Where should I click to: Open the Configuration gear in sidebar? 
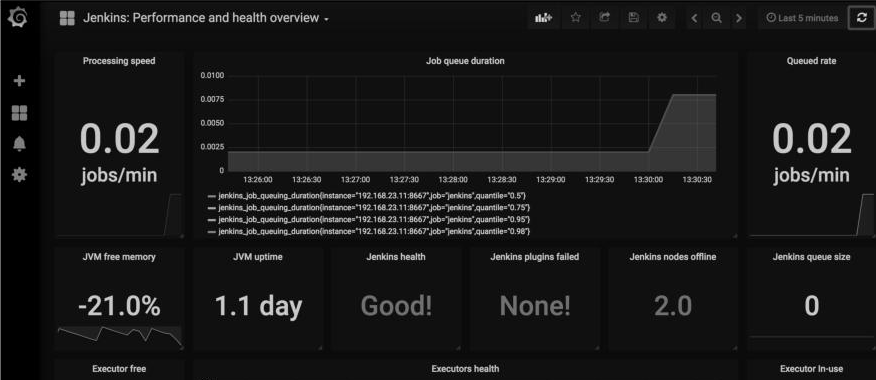19,175
